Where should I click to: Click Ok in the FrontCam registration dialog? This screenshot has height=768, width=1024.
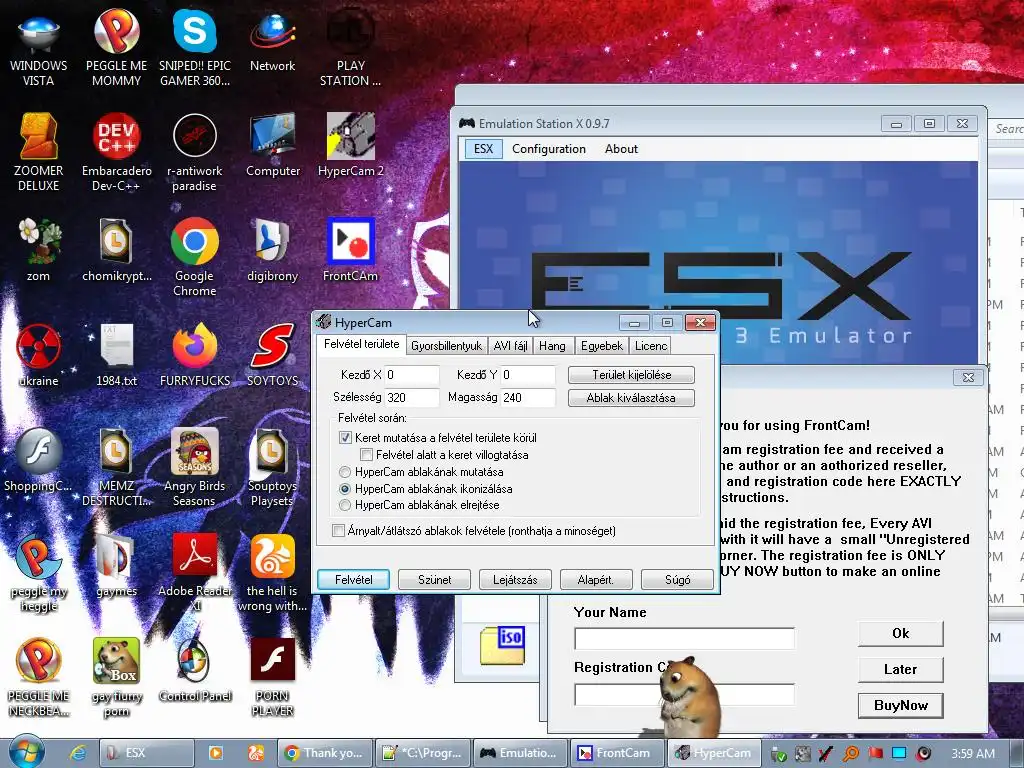pos(901,633)
